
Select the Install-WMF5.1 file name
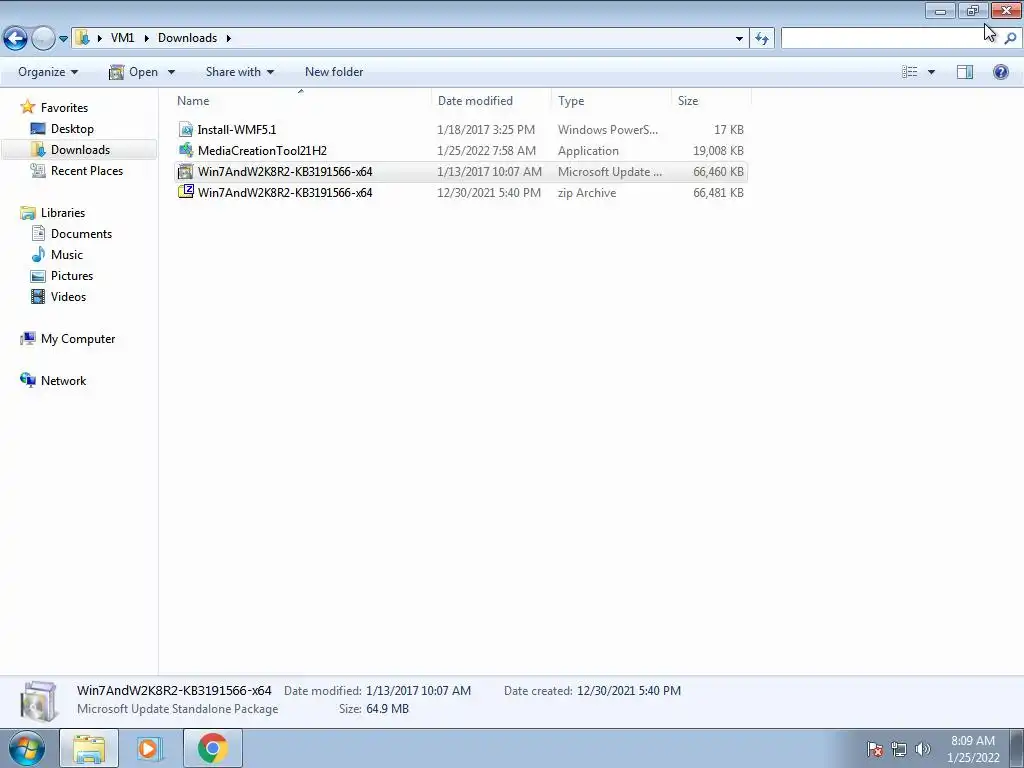tap(237, 129)
